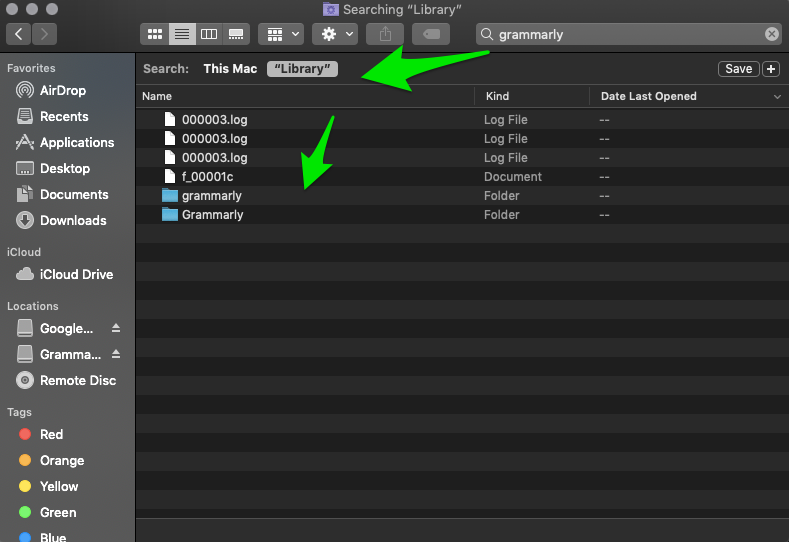Filter by the Yellow tag
This screenshot has width=789, height=542.
pyautogui.click(x=59, y=487)
